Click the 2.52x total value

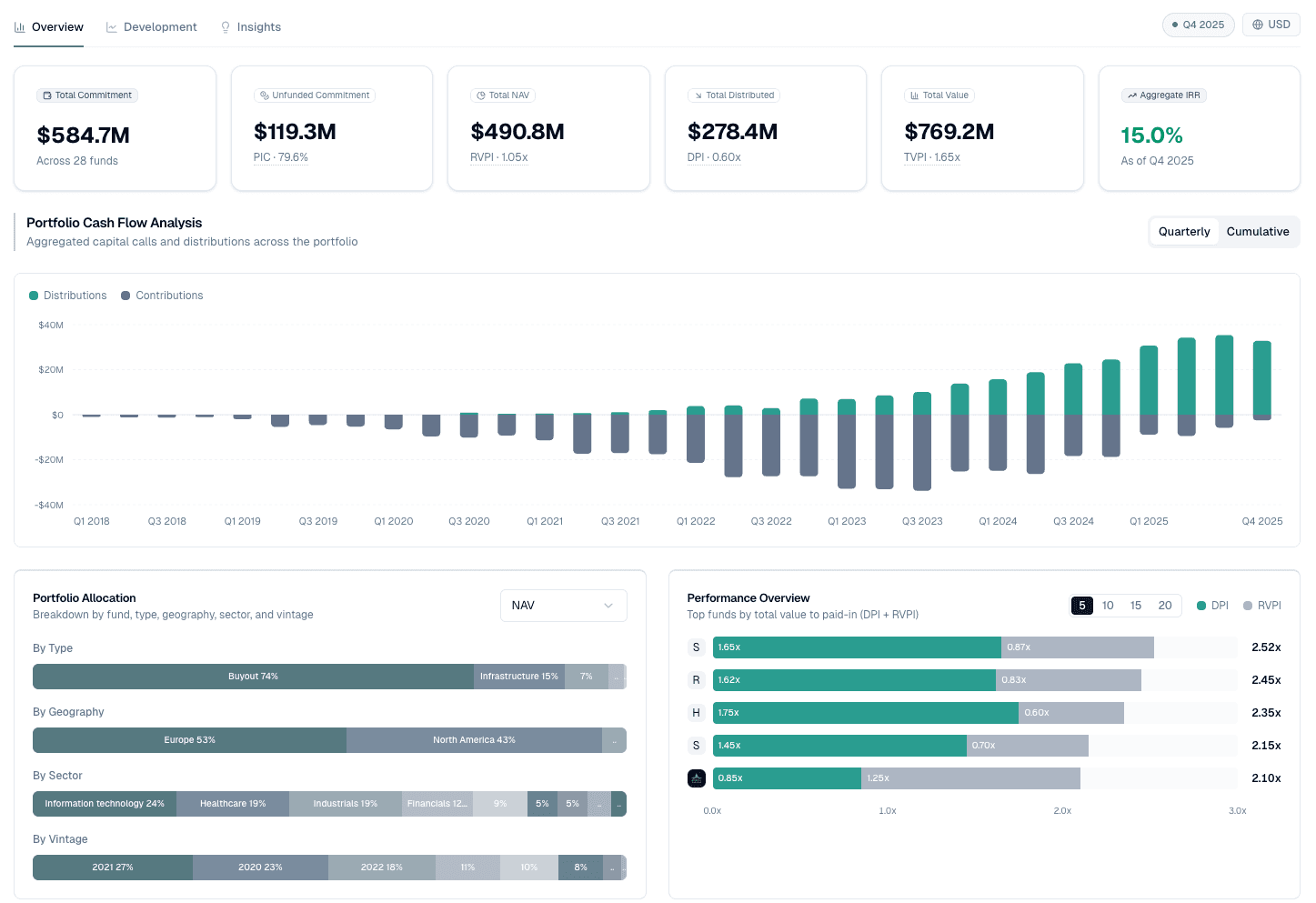(x=1266, y=647)
